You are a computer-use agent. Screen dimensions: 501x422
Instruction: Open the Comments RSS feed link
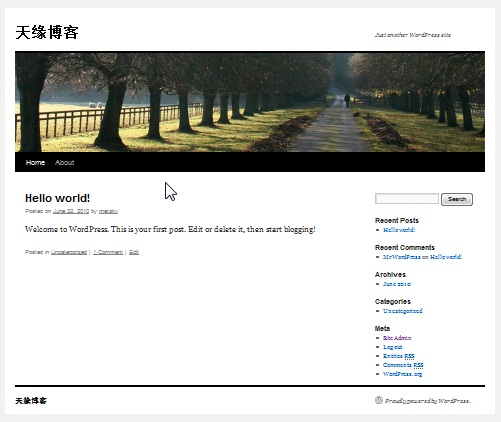pyautogui.click(x=403, y=365)
